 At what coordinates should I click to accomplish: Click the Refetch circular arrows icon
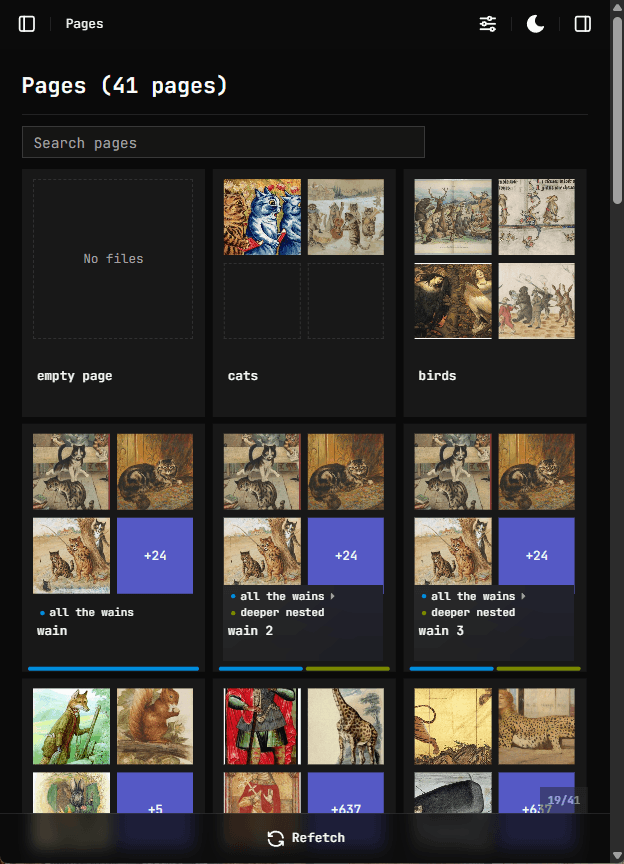click(x=276, y=838)
